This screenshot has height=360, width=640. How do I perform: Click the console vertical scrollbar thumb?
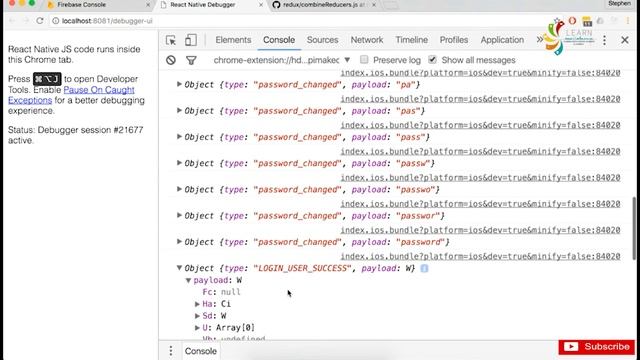coord(633,228)
